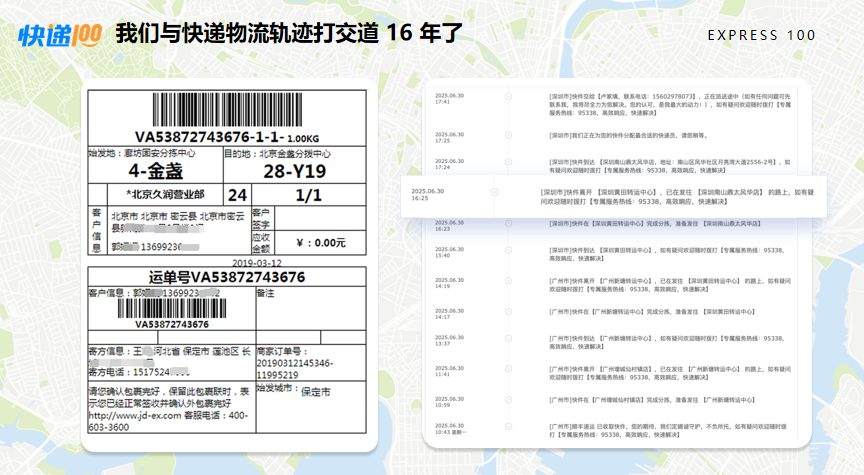864x475 pixels.
Task: Click '快件离开【广州增城仙村镇店】' entry text
Action: (669, 373)
